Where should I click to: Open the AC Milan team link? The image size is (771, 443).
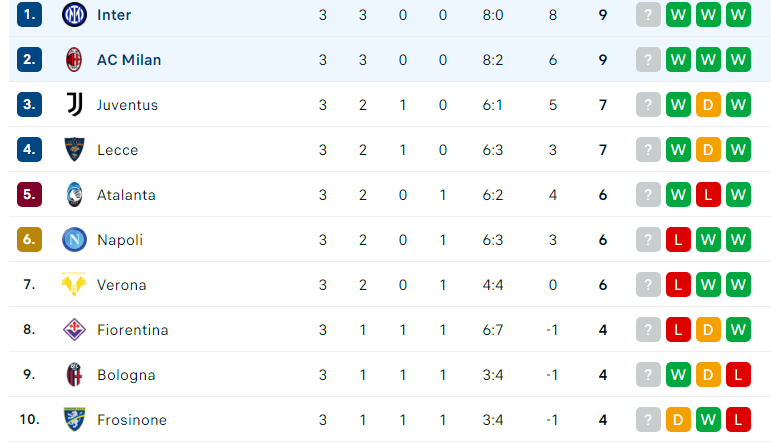point(129,60)
